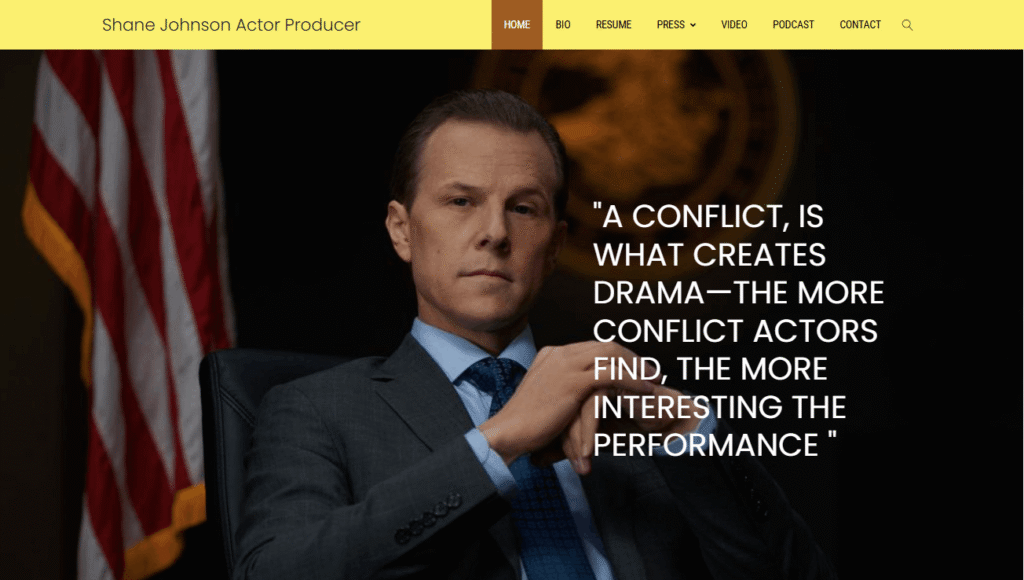
Task: Open the CONTACT page
Action: tap(860, 25)
